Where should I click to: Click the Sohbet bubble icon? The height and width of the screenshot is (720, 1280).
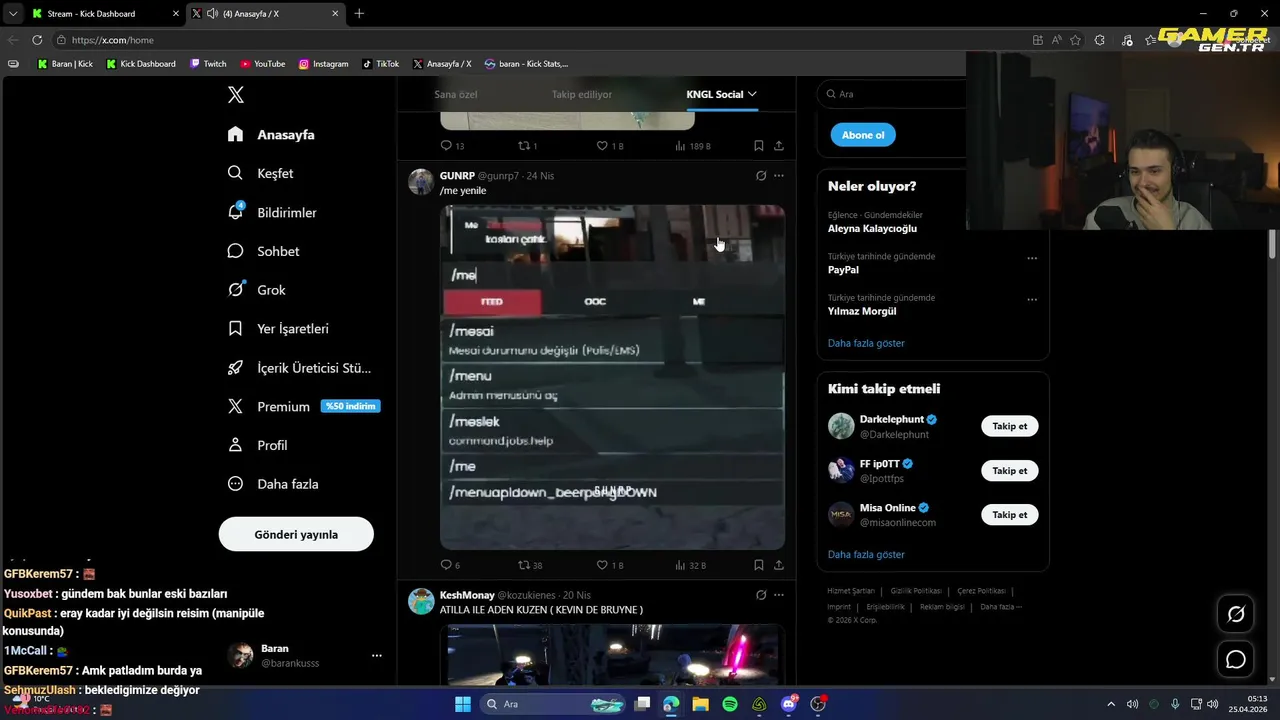[235, 251]
